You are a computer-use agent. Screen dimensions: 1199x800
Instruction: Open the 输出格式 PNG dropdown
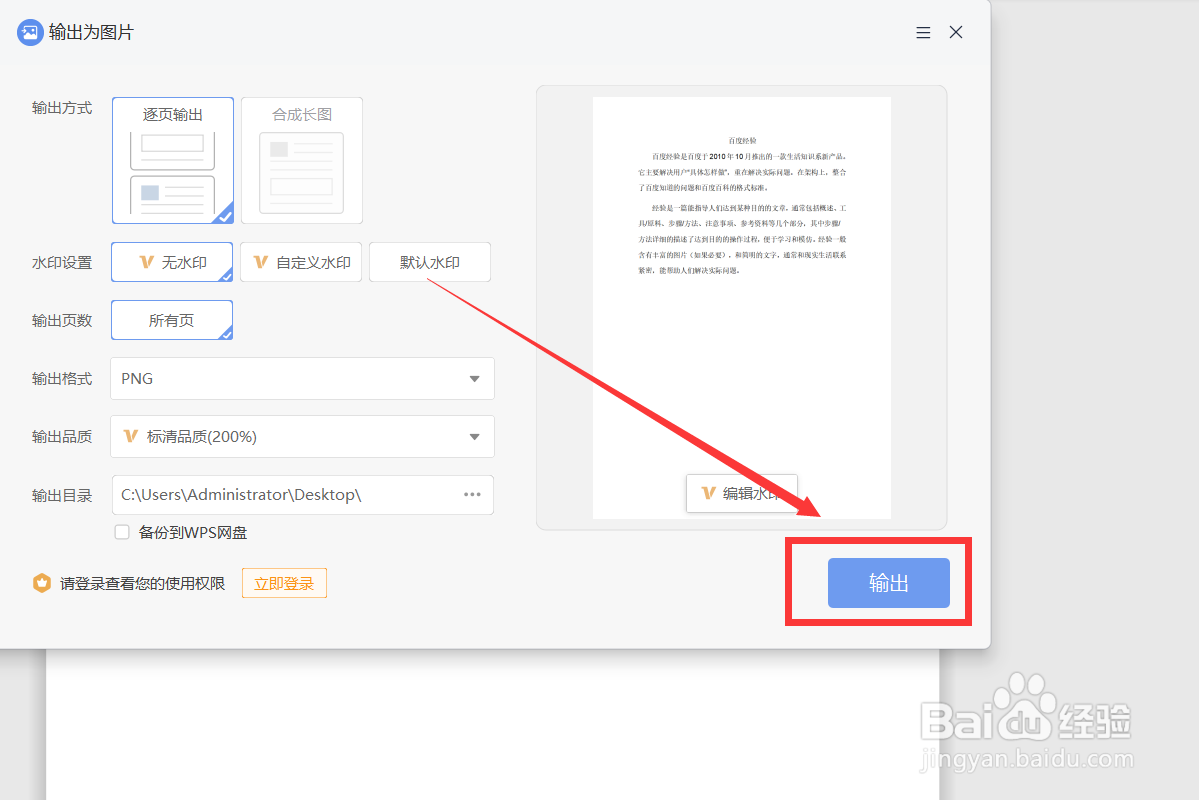click(302, 379)
